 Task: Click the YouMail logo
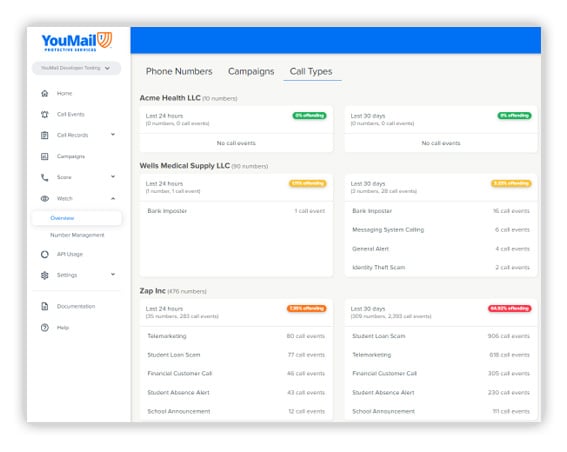click(77, 42)
